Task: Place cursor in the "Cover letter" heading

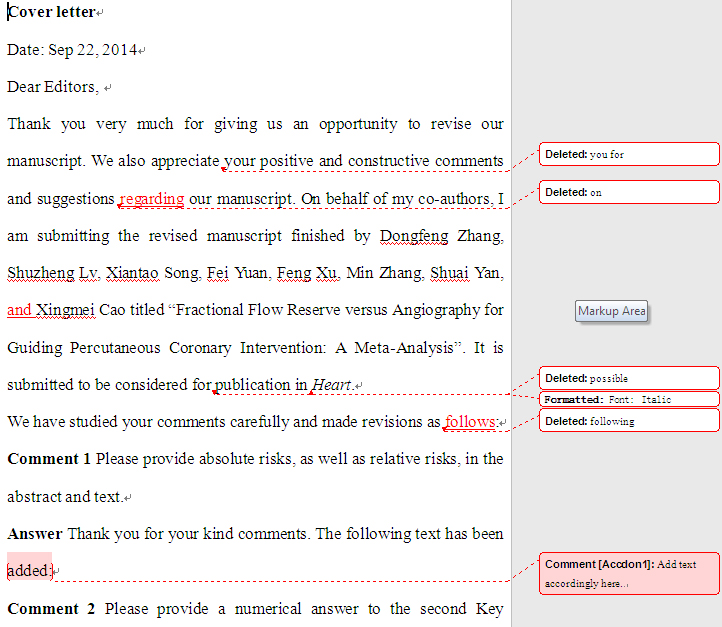Action: coord(51,12)
